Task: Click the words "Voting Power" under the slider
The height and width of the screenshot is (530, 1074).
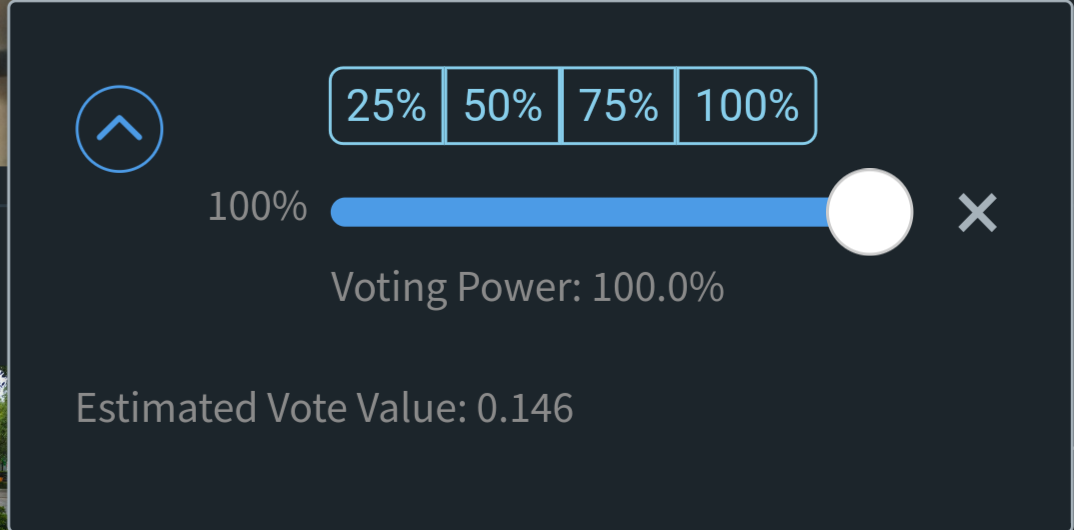Action: (x=455, y=287)
